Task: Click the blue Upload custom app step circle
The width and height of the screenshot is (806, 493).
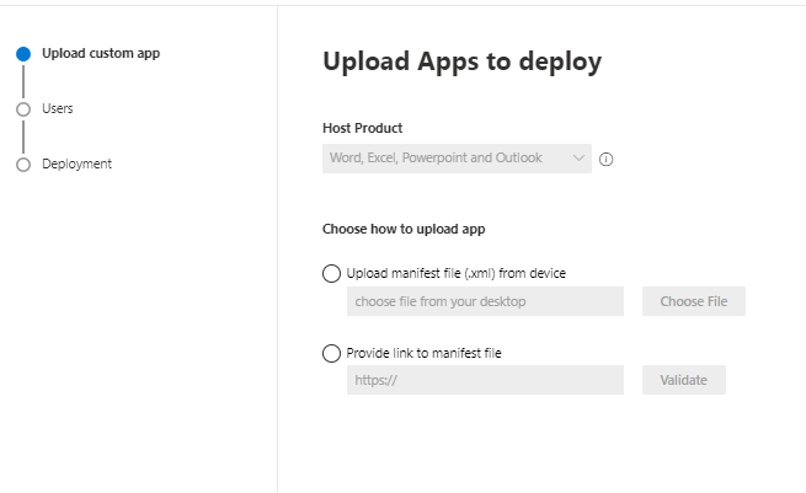Action: pos(24,55)
